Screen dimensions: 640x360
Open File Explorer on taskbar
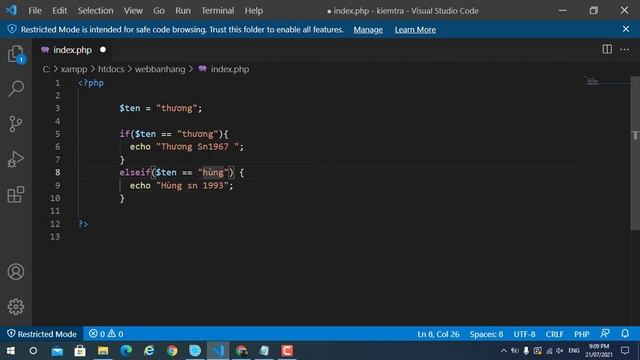pos(103,351)
